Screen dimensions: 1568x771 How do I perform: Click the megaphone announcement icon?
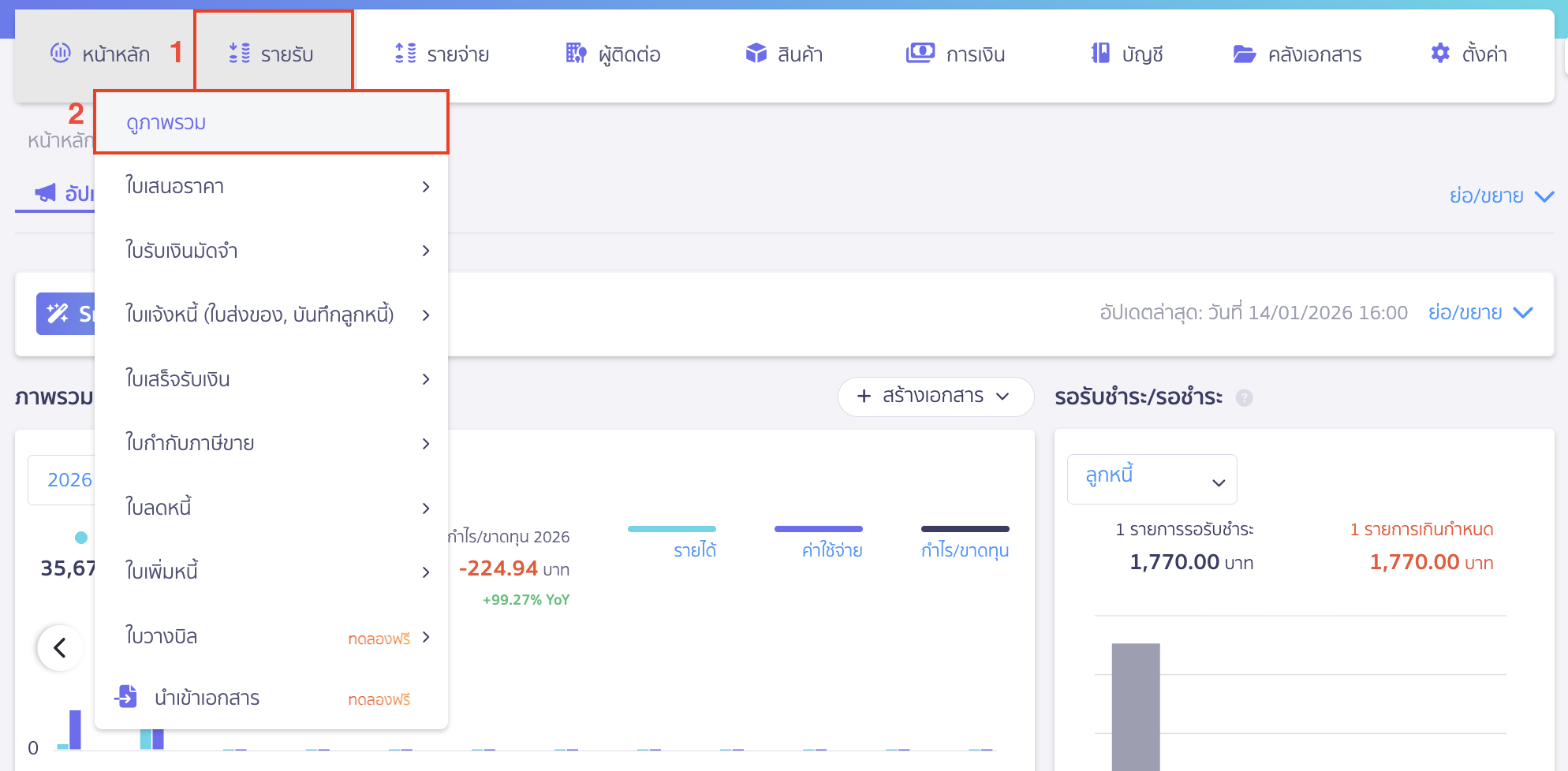pyautogui.click(x=45, y=192)
